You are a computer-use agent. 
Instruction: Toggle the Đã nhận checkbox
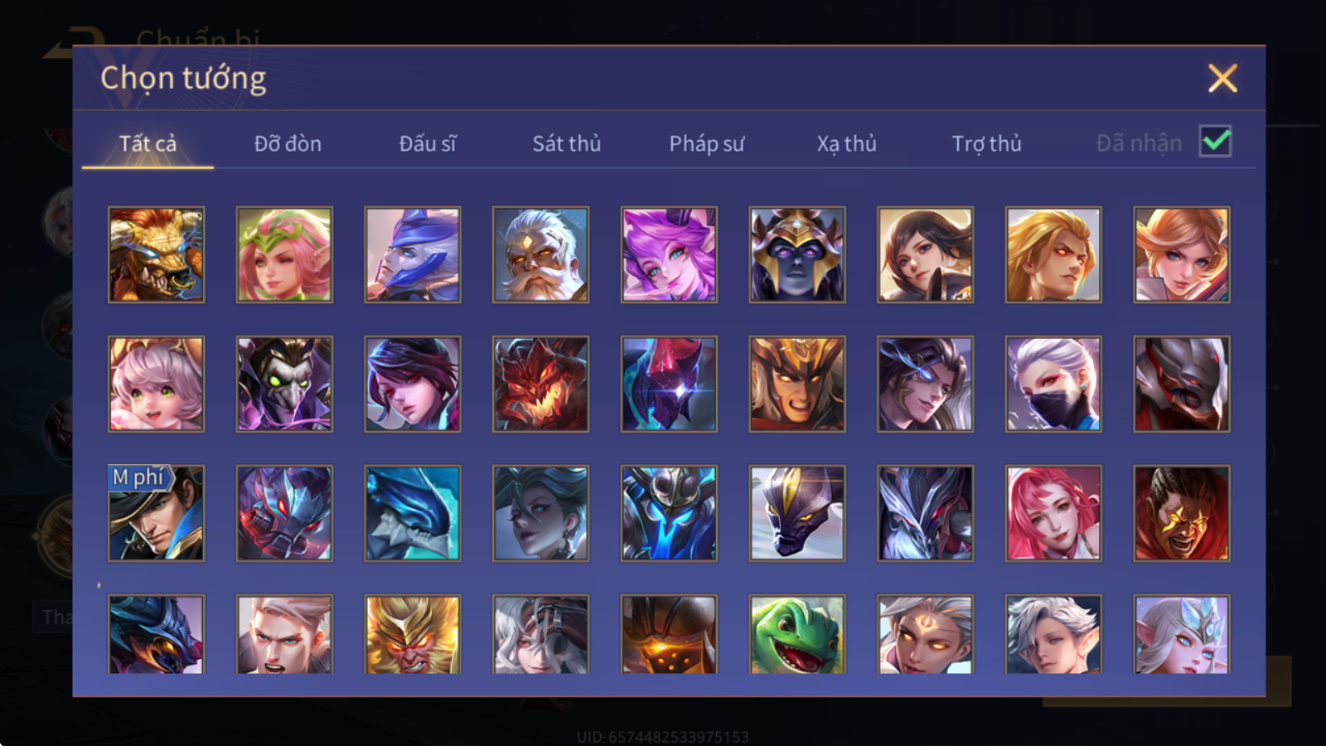click(1215, 142)
